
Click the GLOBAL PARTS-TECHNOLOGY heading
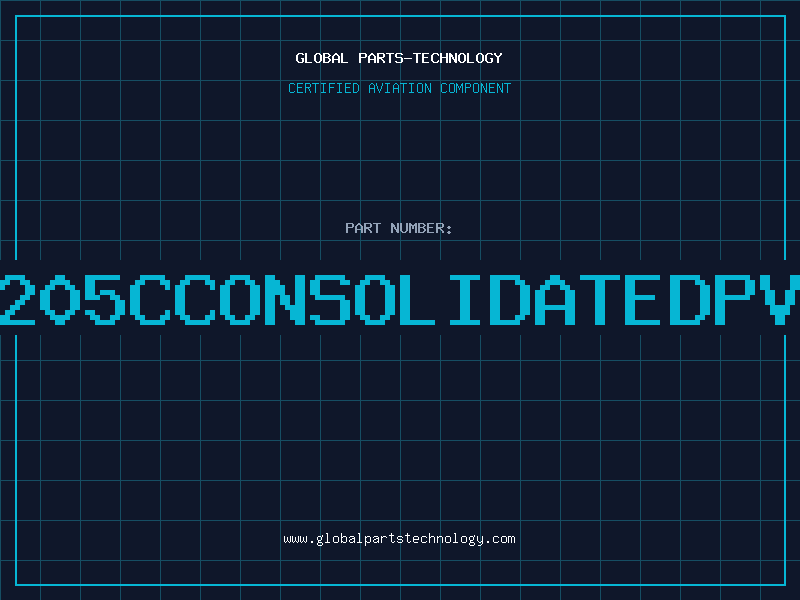point(399,58)
